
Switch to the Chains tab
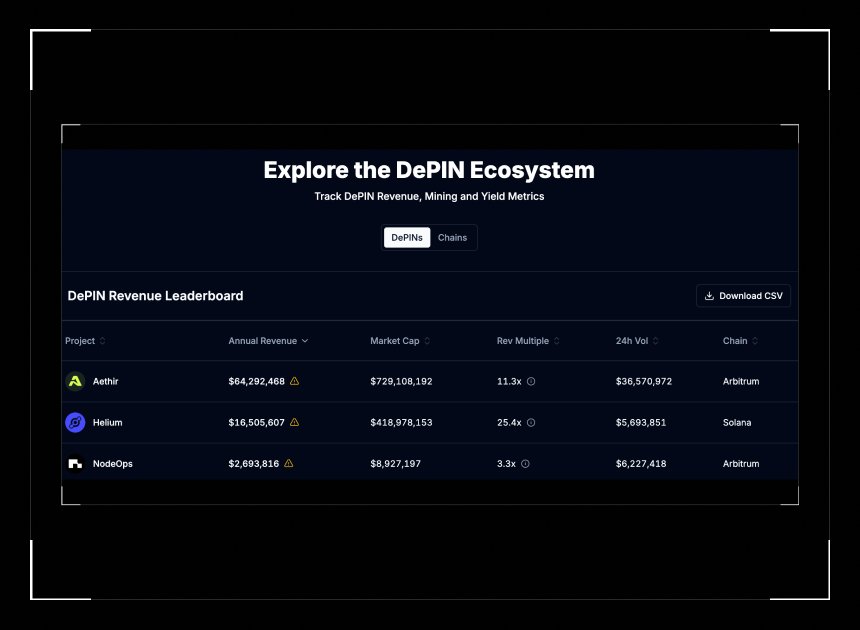(x=452, y=237)
